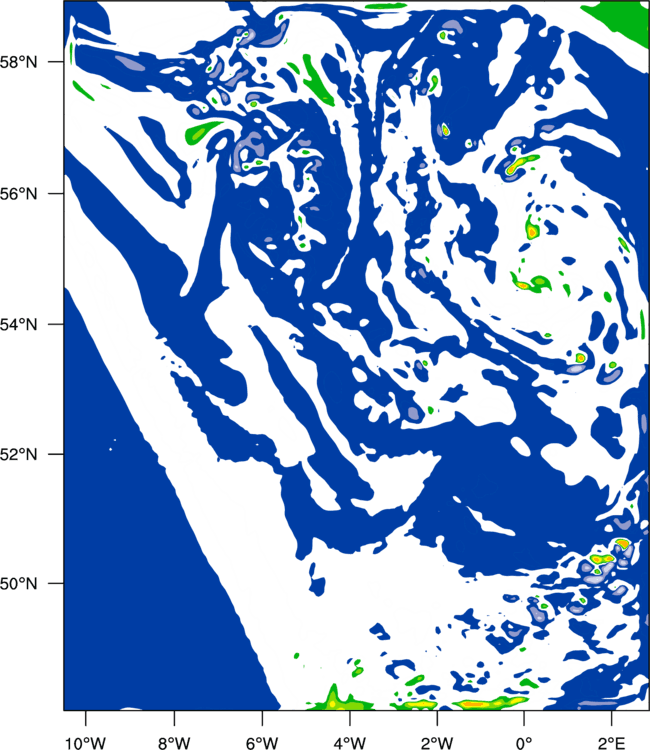
Task: Select the 54°N latitude label
Action: pos(18,324)
